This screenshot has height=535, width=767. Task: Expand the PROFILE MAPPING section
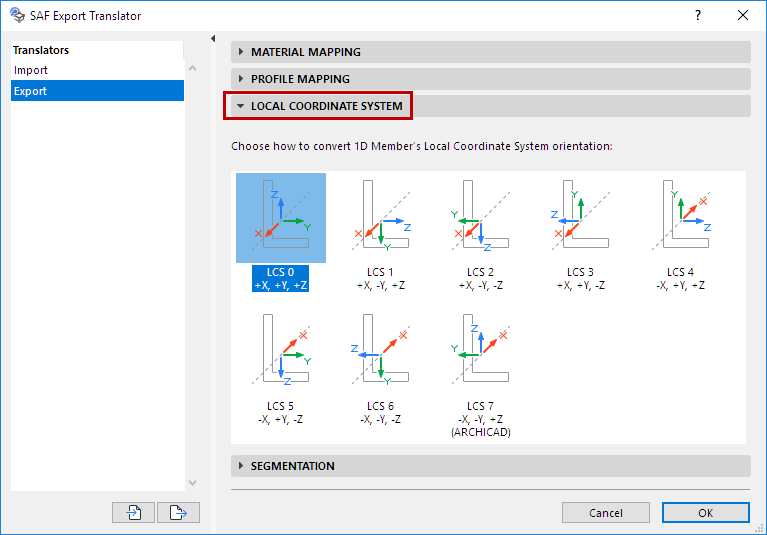(491, 79)
